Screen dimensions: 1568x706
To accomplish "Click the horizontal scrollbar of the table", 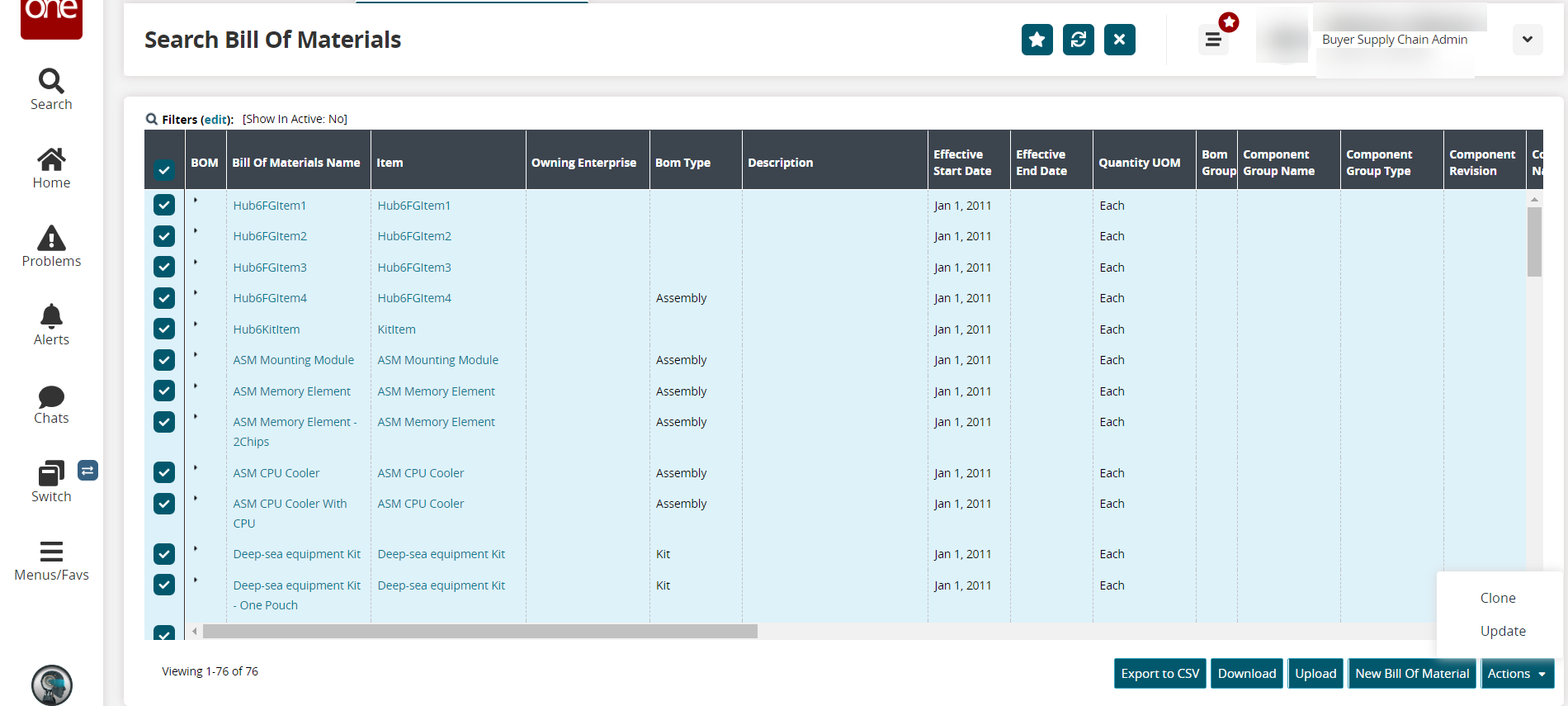I will 479,632.
